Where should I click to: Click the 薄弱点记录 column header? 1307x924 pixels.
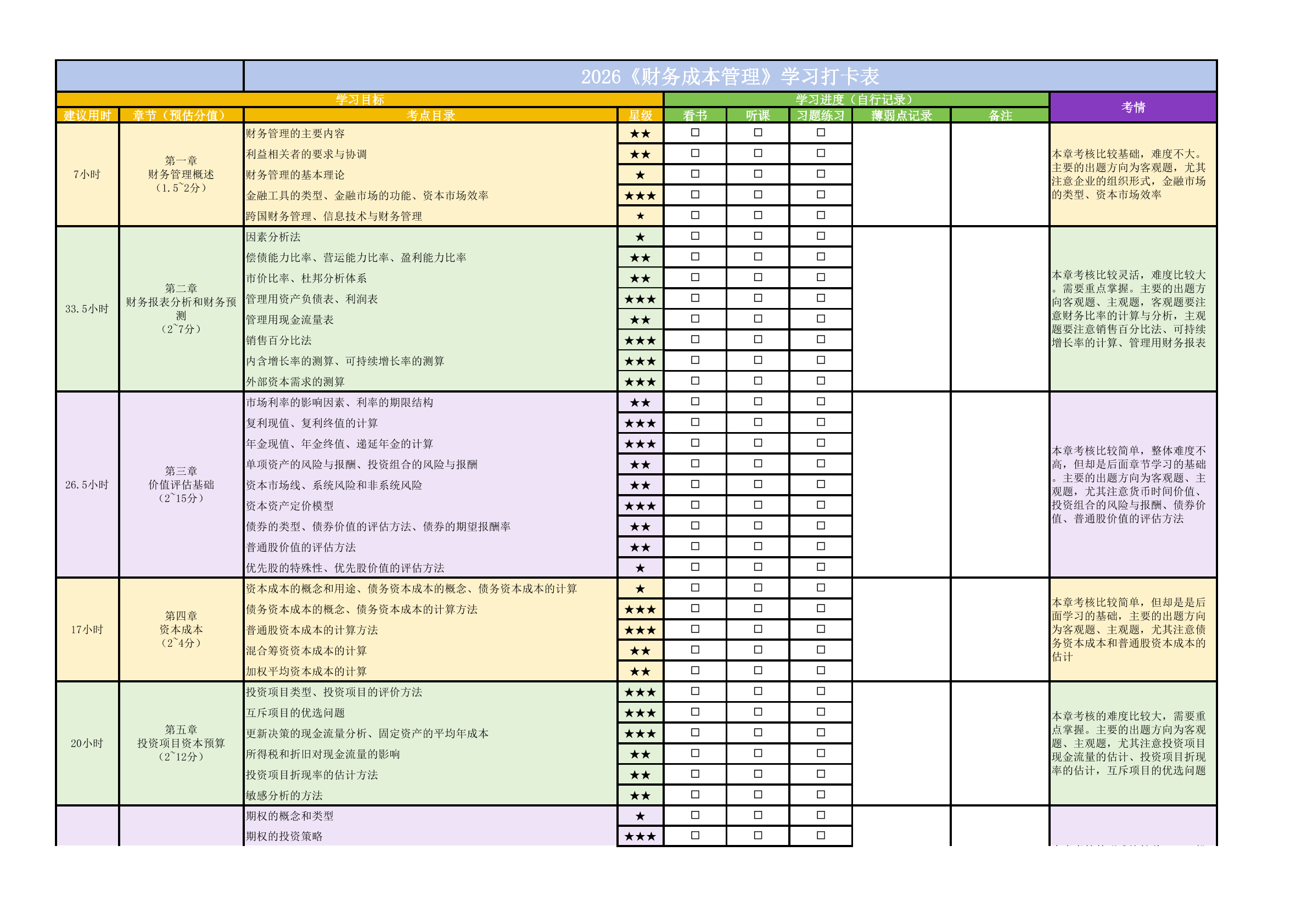901,116
